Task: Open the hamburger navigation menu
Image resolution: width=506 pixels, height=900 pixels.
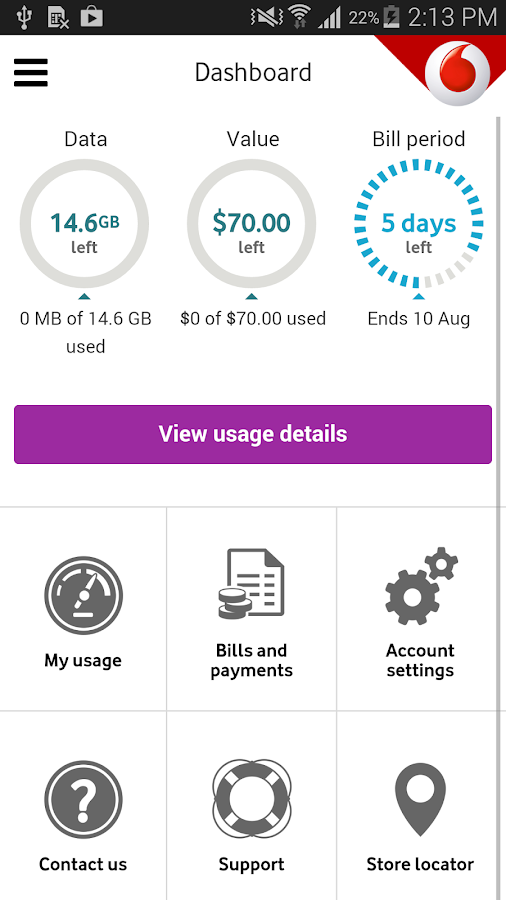Action: pyautogui.click(x=30, y=72)
